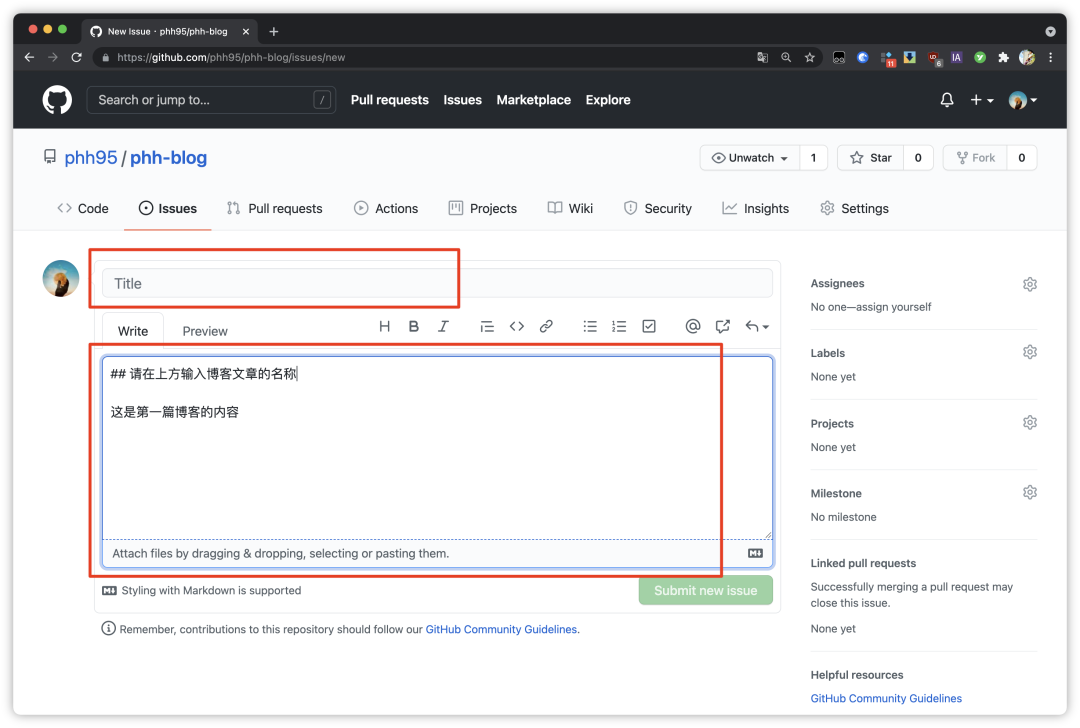The width and height of the screenshot is (1080, 728).
Task: Add a hyperlink using the link icon
Action: click(x=545, y=326)
